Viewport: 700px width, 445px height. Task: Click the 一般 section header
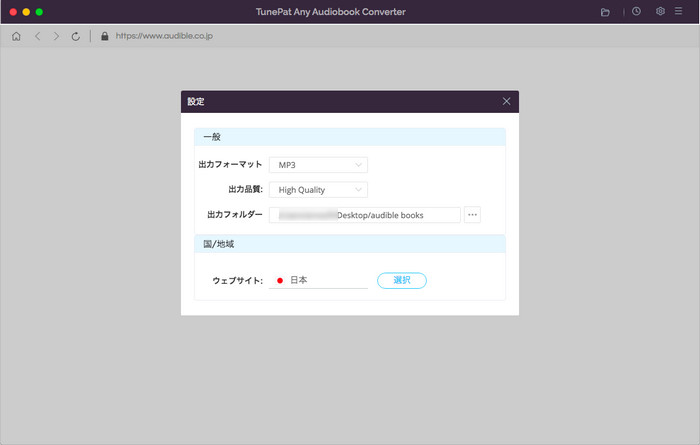pos(350,137)
